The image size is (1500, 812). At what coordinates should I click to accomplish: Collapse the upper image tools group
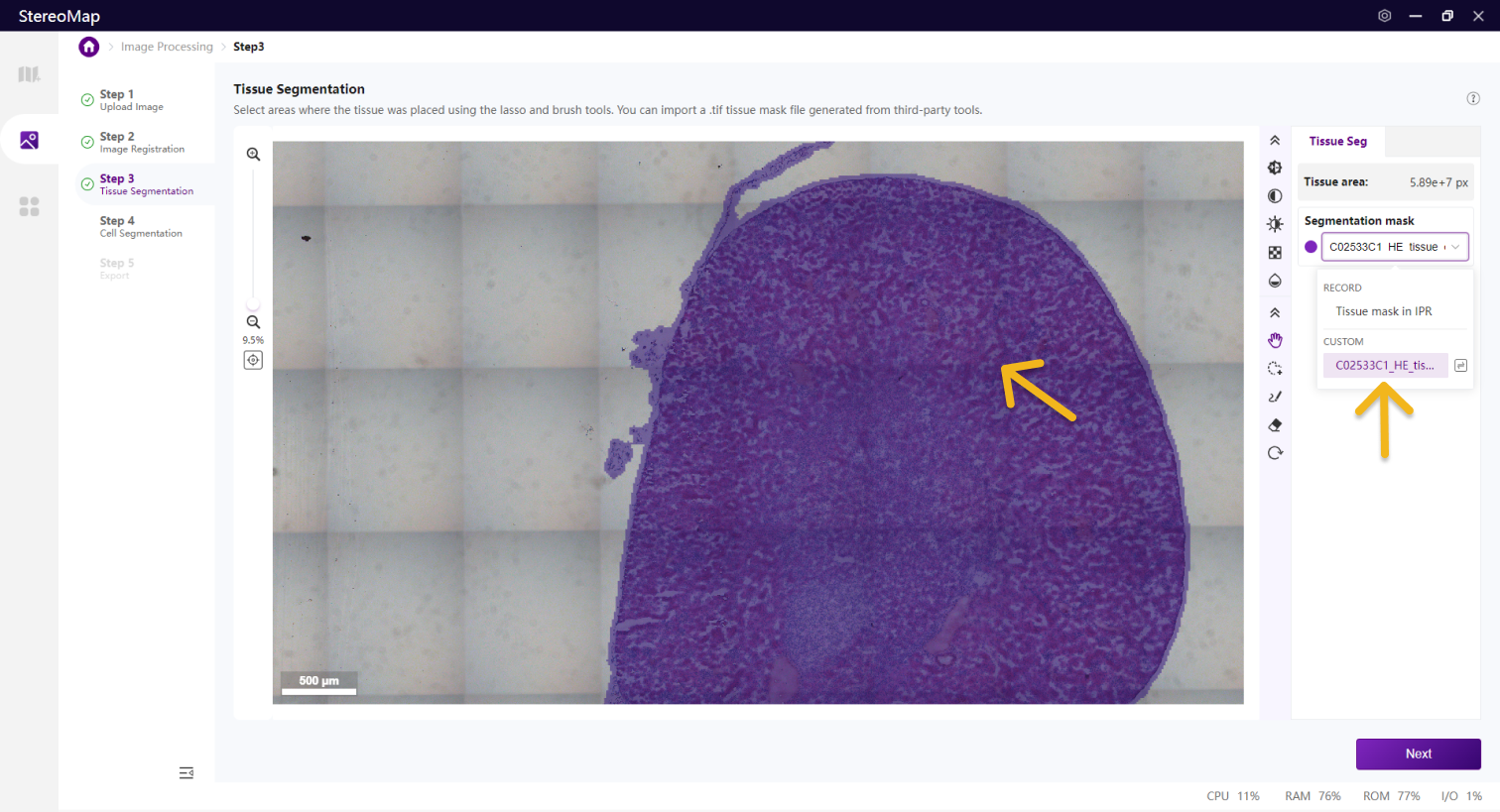[x=1275, y=141]
